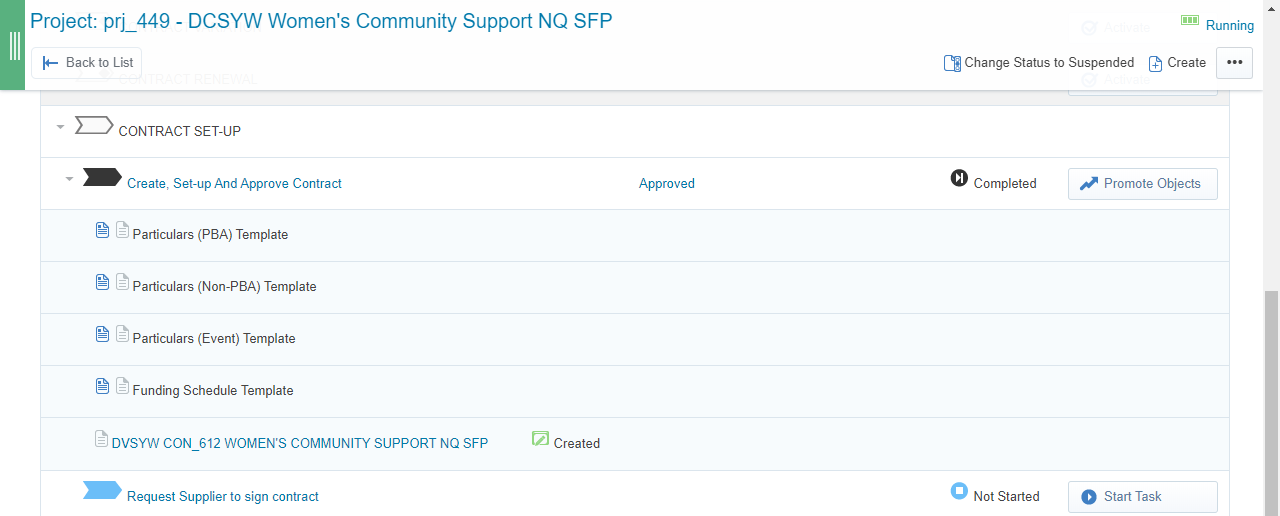Open Create, Set-up And Approve Contract link
The width and height of the screenshot is (1280, 516).
234,184
